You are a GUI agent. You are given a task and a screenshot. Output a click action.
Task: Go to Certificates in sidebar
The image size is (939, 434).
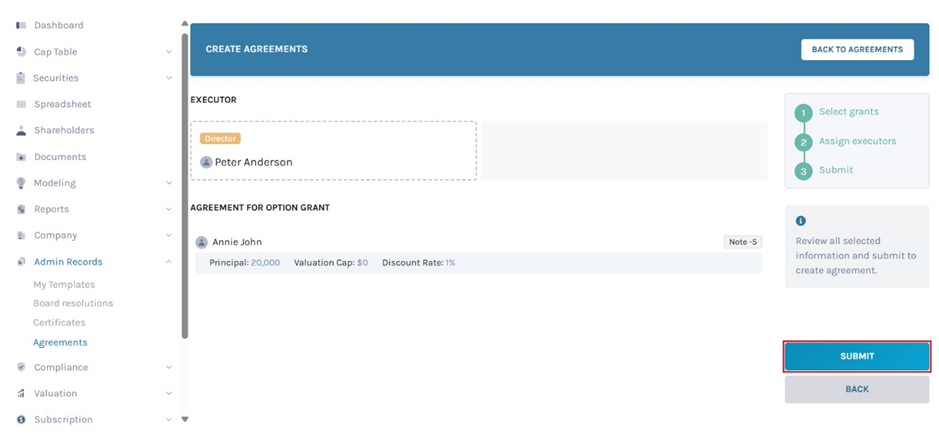coord(59,323)
